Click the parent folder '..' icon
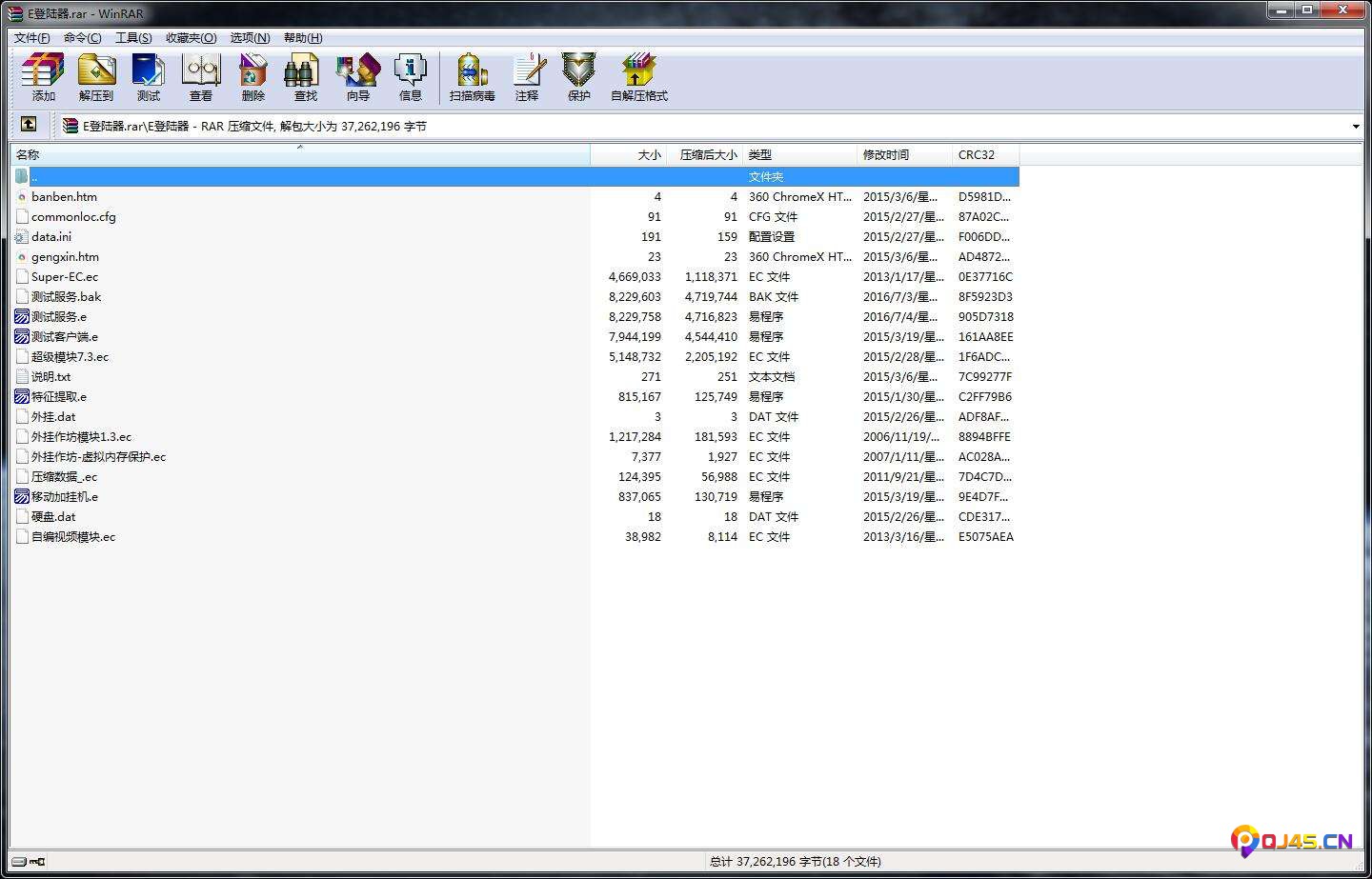 click(x=22, y=177)
